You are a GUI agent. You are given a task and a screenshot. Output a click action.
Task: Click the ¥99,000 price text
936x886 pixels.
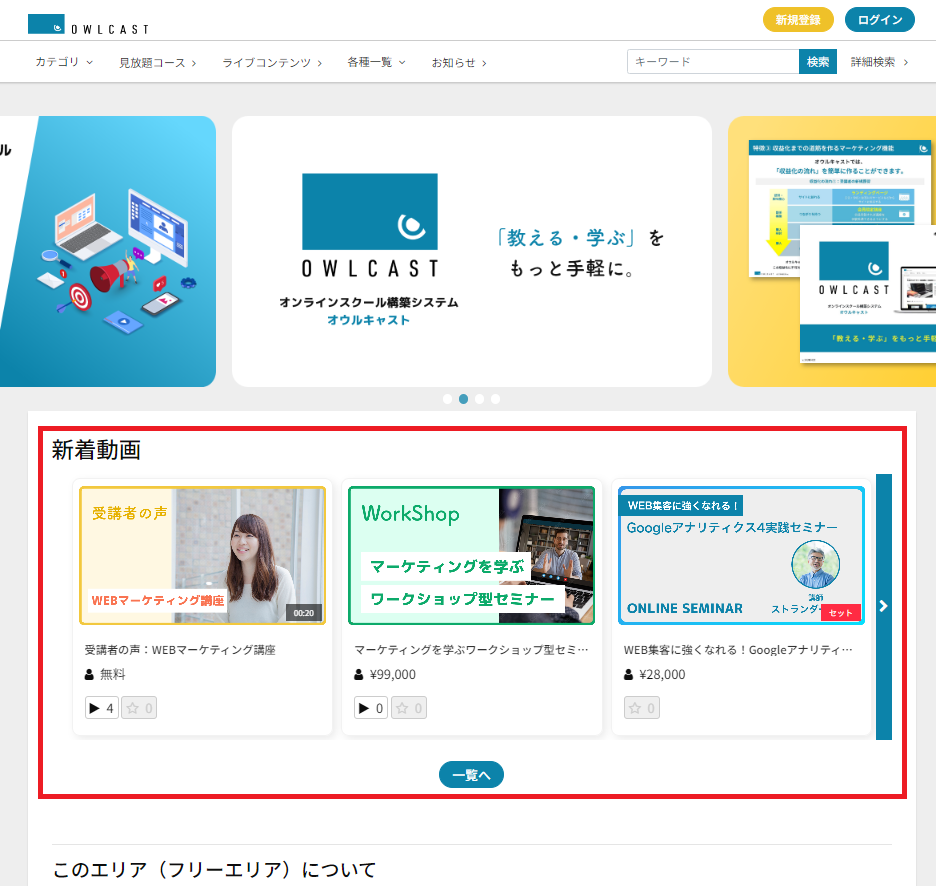coord(393,675)
